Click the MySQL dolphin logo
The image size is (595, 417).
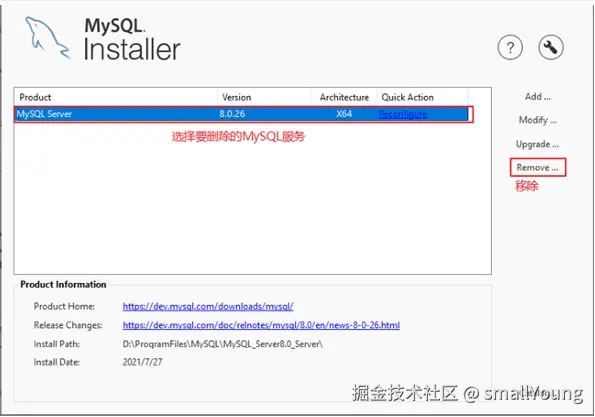pos(48,37)
